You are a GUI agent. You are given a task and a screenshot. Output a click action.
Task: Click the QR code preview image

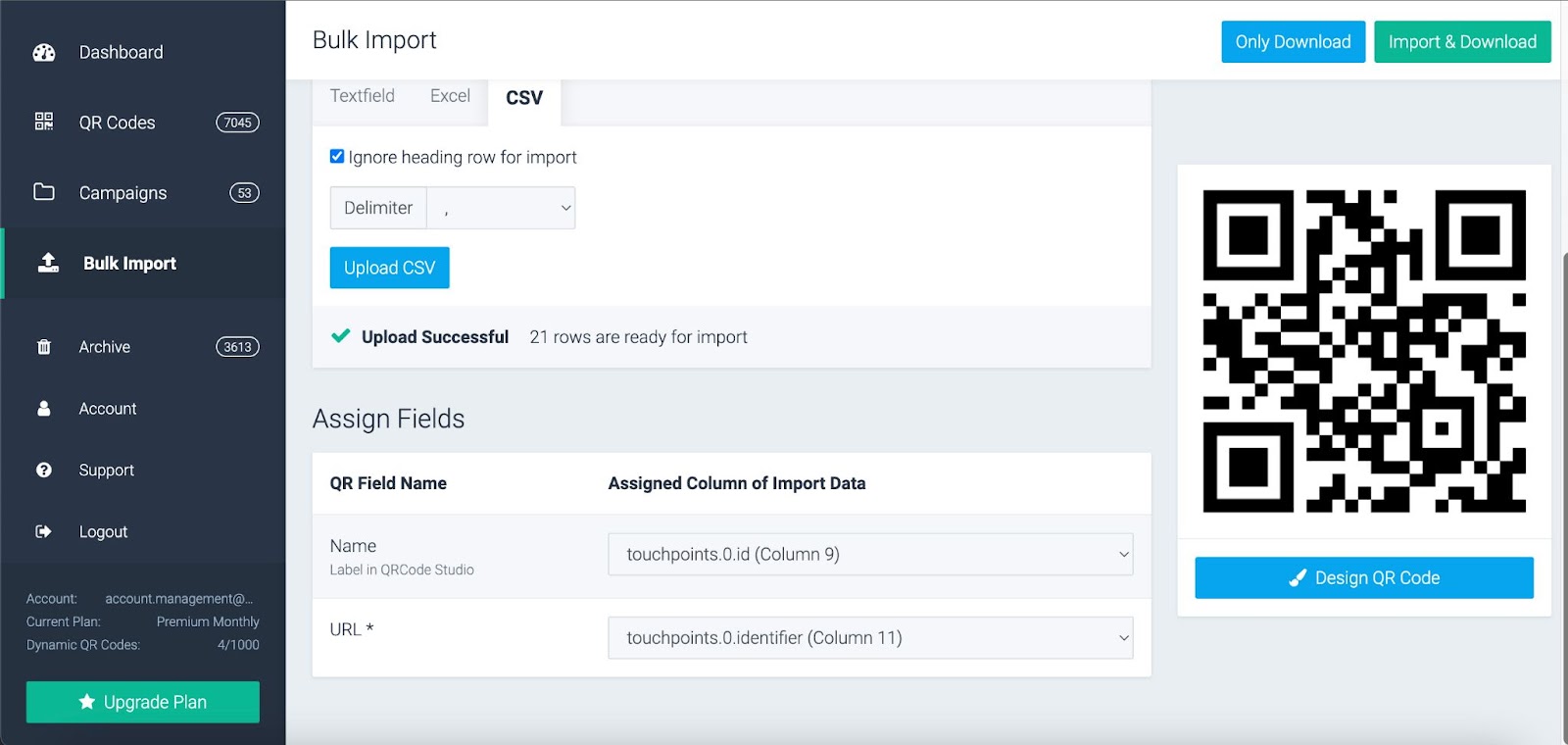coord(1364,351)
